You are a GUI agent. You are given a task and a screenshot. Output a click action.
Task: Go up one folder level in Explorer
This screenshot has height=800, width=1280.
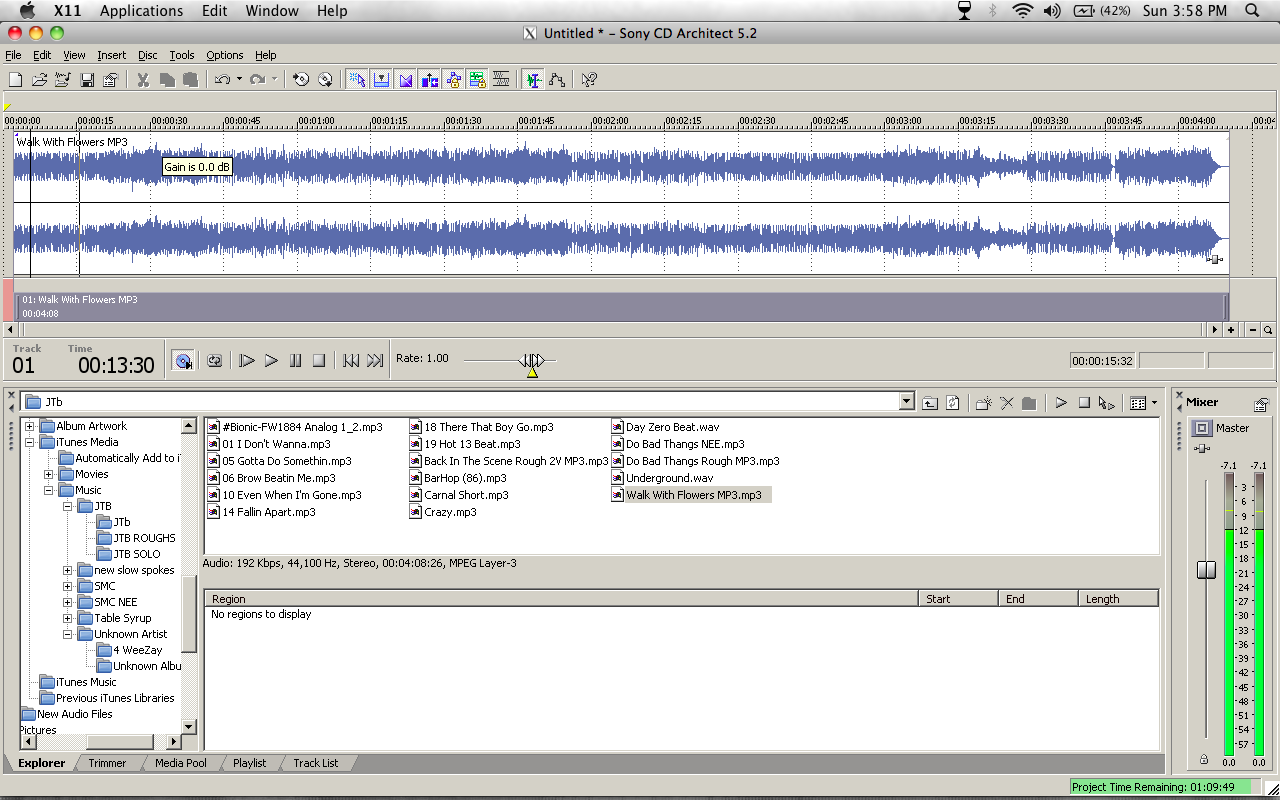(930, 403)
